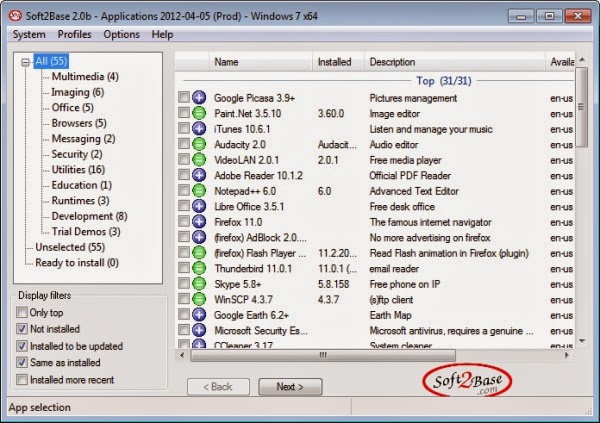Select the iTunes 10.6.1 row checkbox
This screenshot has height=423, width=600.
[x=184, y=128]
